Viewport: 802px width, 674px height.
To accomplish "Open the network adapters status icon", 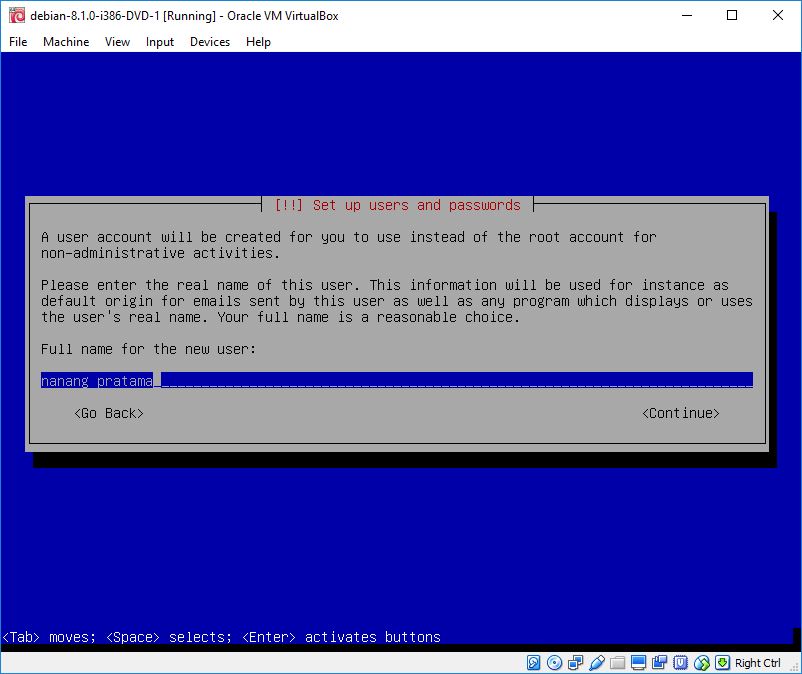I will (x=575, y=663).
